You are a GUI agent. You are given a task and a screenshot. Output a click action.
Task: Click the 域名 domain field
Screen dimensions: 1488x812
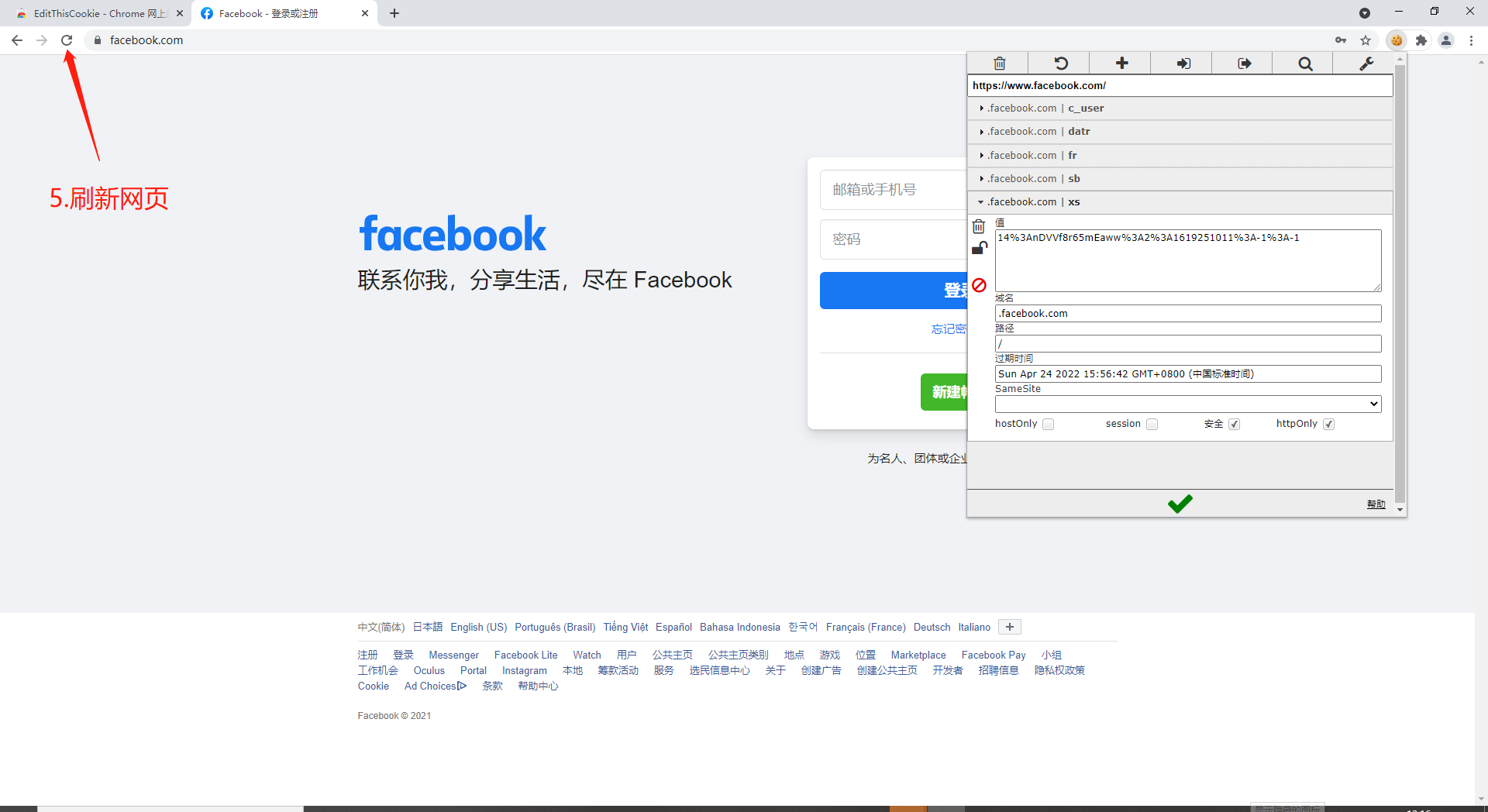(x=1187, y=313)
